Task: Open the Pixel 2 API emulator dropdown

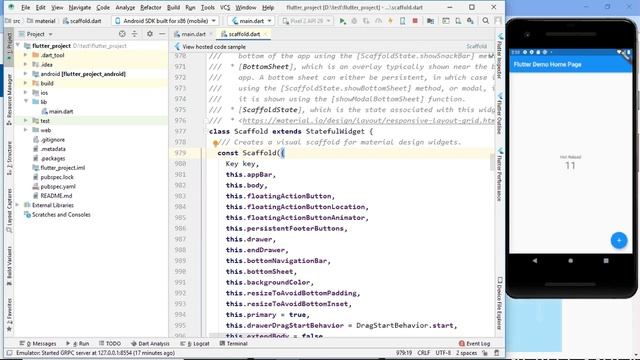Action: 306,21
